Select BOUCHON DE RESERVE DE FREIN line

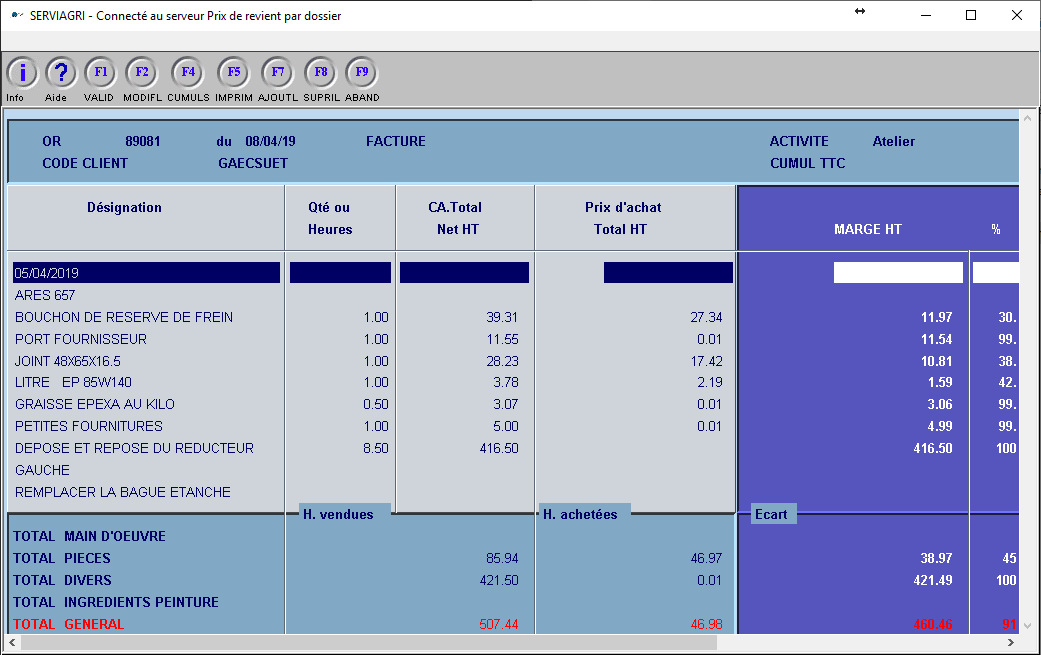pyautogui.click(x=124, y=317)
